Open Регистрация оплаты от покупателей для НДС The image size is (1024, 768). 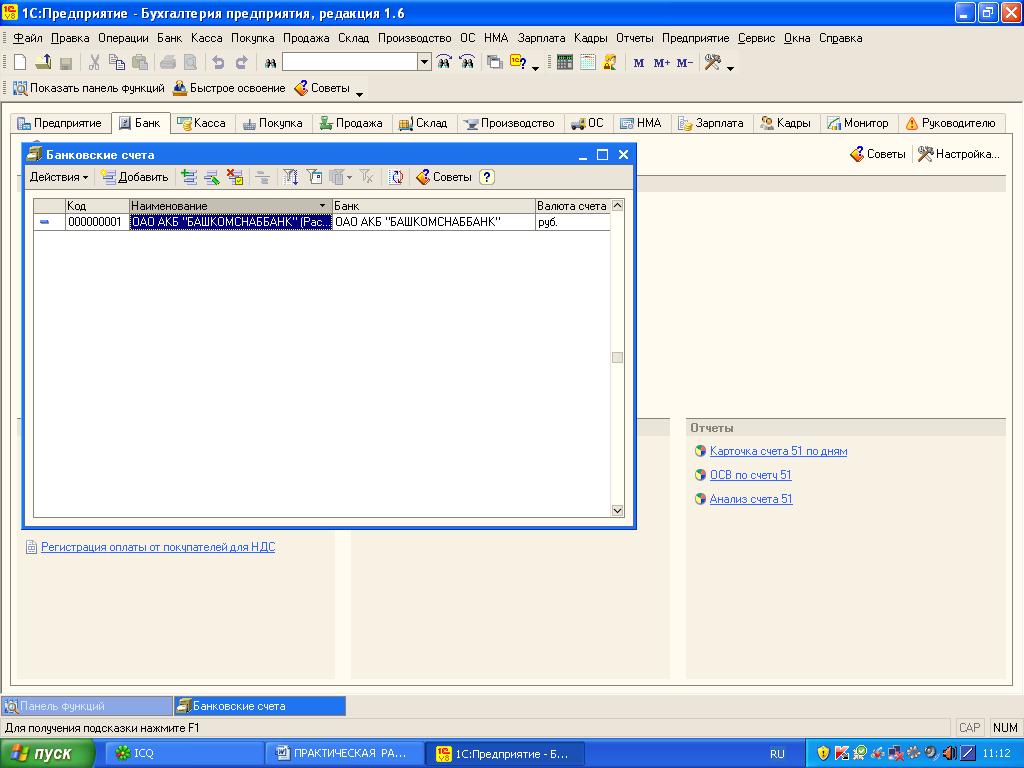158,547
